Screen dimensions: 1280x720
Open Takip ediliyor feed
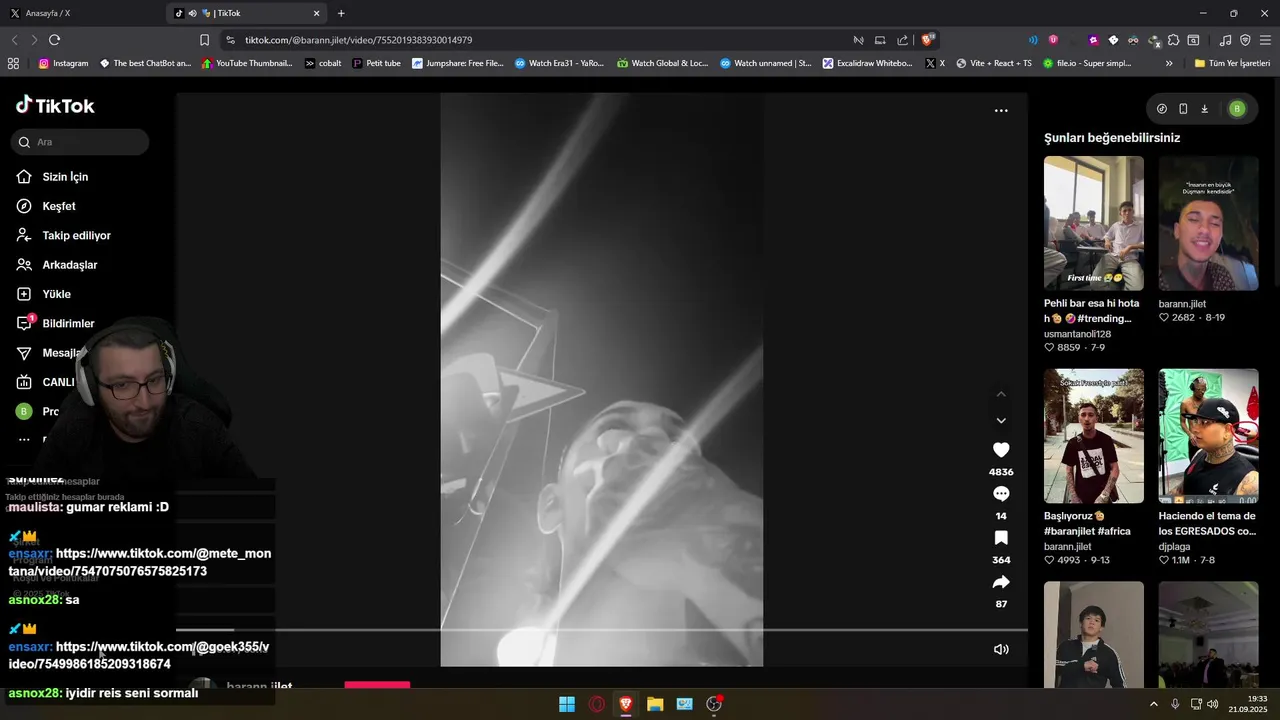(x=76, y=235)
